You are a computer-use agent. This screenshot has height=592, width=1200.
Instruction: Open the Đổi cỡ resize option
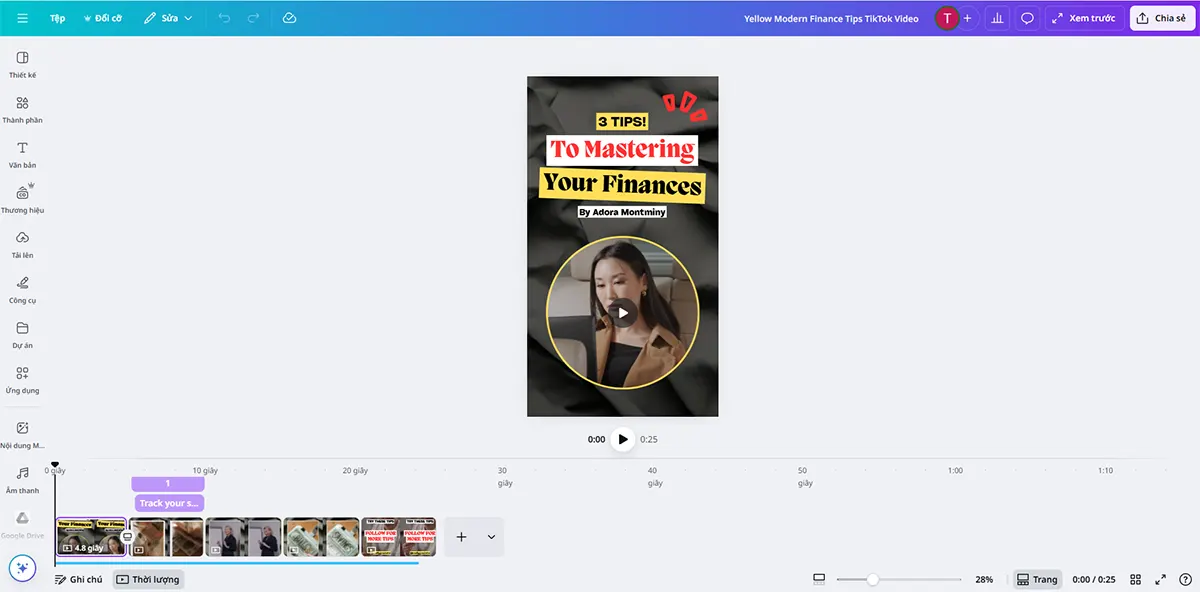coord(103,18)
